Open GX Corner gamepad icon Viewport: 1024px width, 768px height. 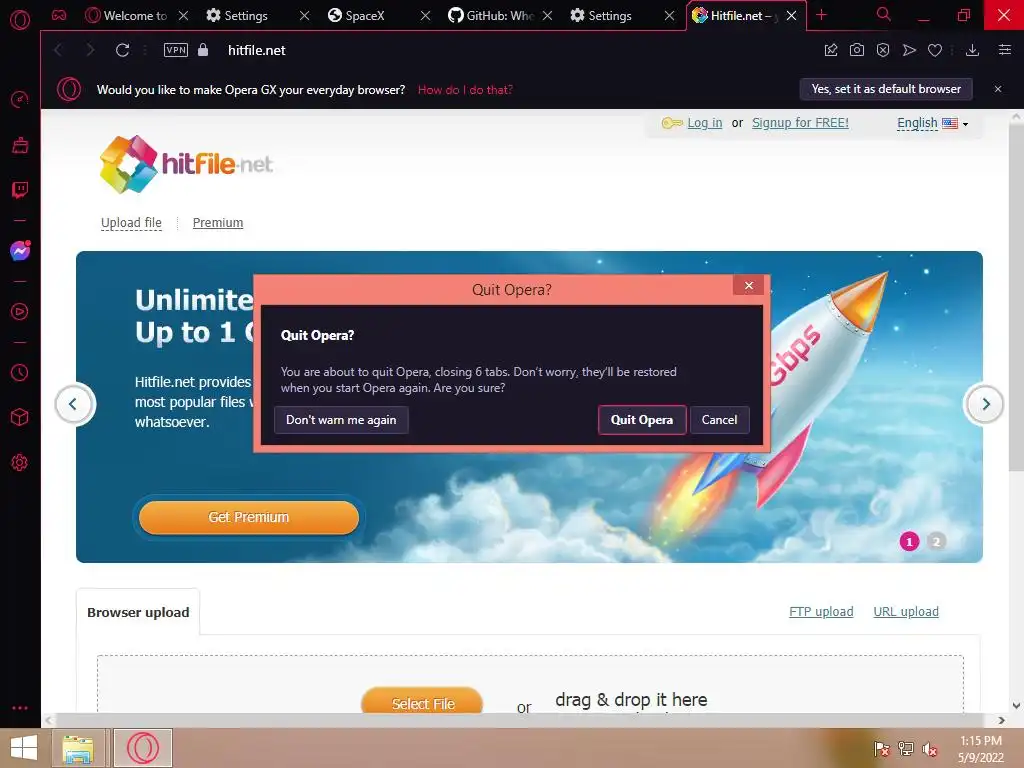coord(59,15)
